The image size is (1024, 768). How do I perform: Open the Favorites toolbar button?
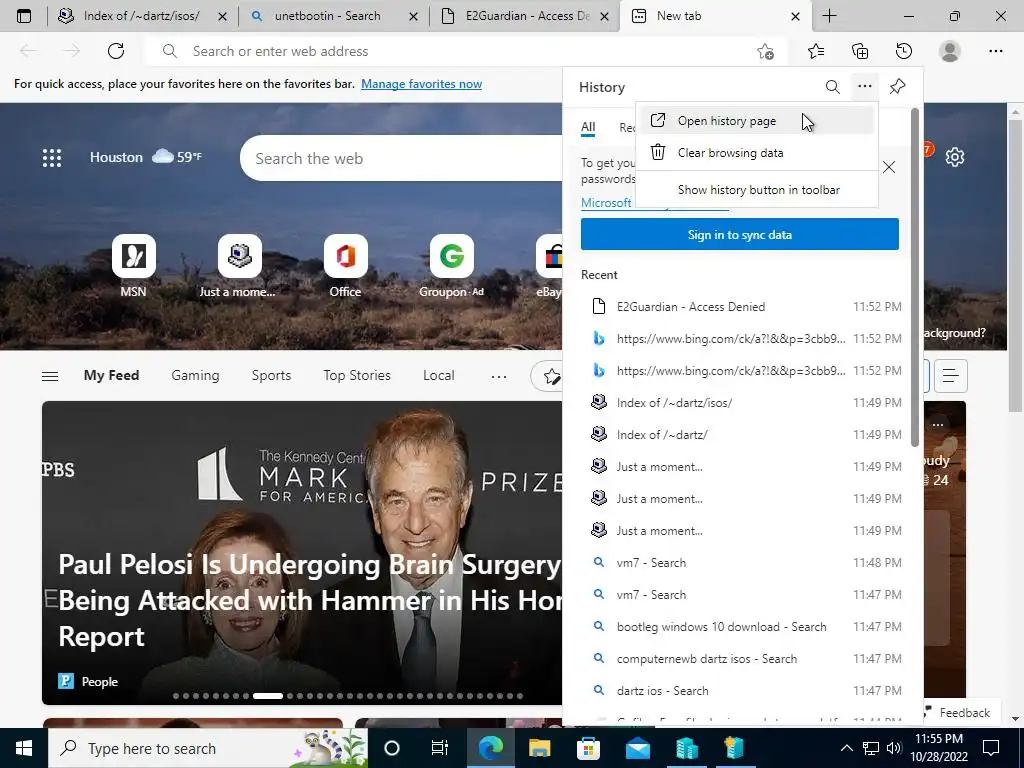click(816, 51)
